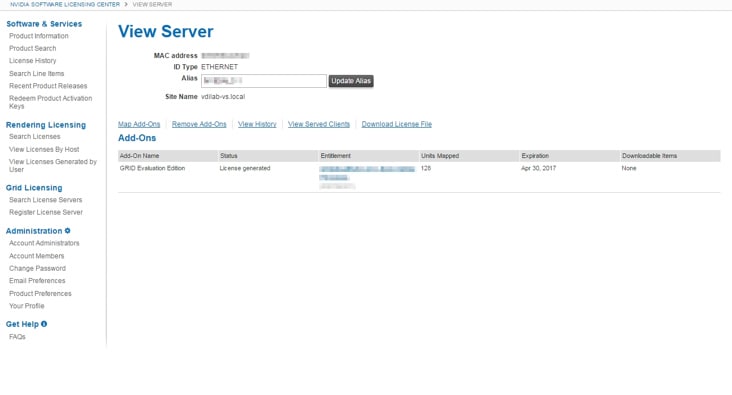Screen dimensions: 732x395
Task: Click the ETHERNET ID Type value
Action: pyautogui.click(x=219, y=67)
